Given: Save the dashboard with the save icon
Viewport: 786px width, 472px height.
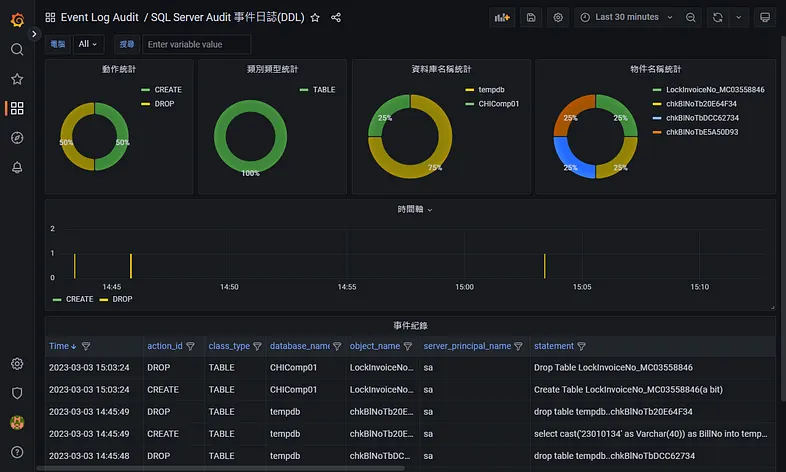Looking at the screenshot, I should coord(531,18).
